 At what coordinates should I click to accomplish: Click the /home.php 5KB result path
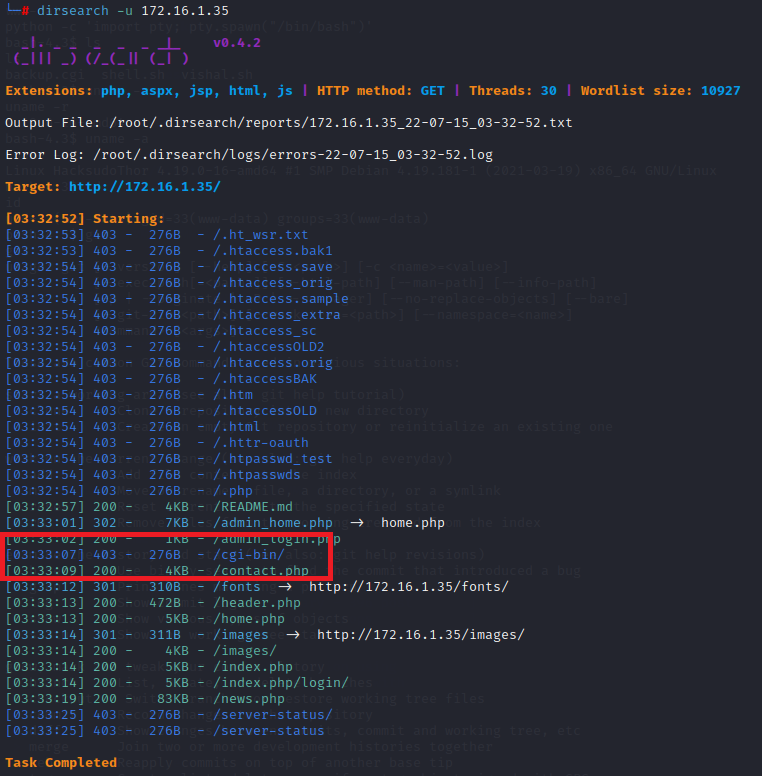[x=248, y=619]
